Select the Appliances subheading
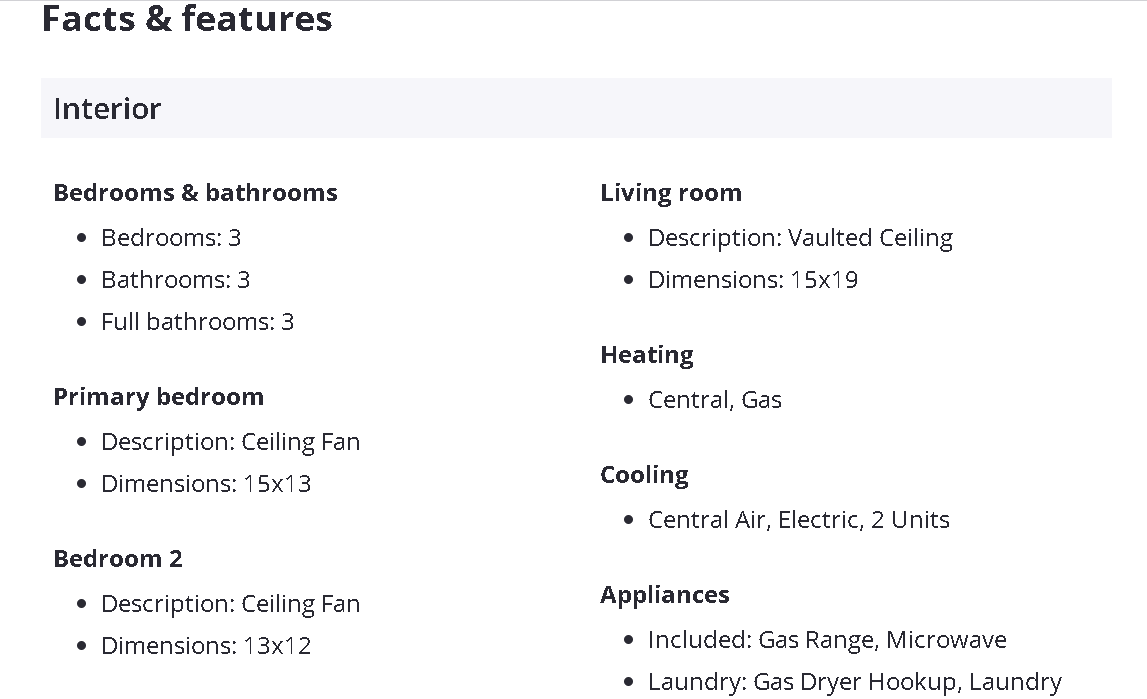This screenshot has height=699, width=1147. point(664,595)
